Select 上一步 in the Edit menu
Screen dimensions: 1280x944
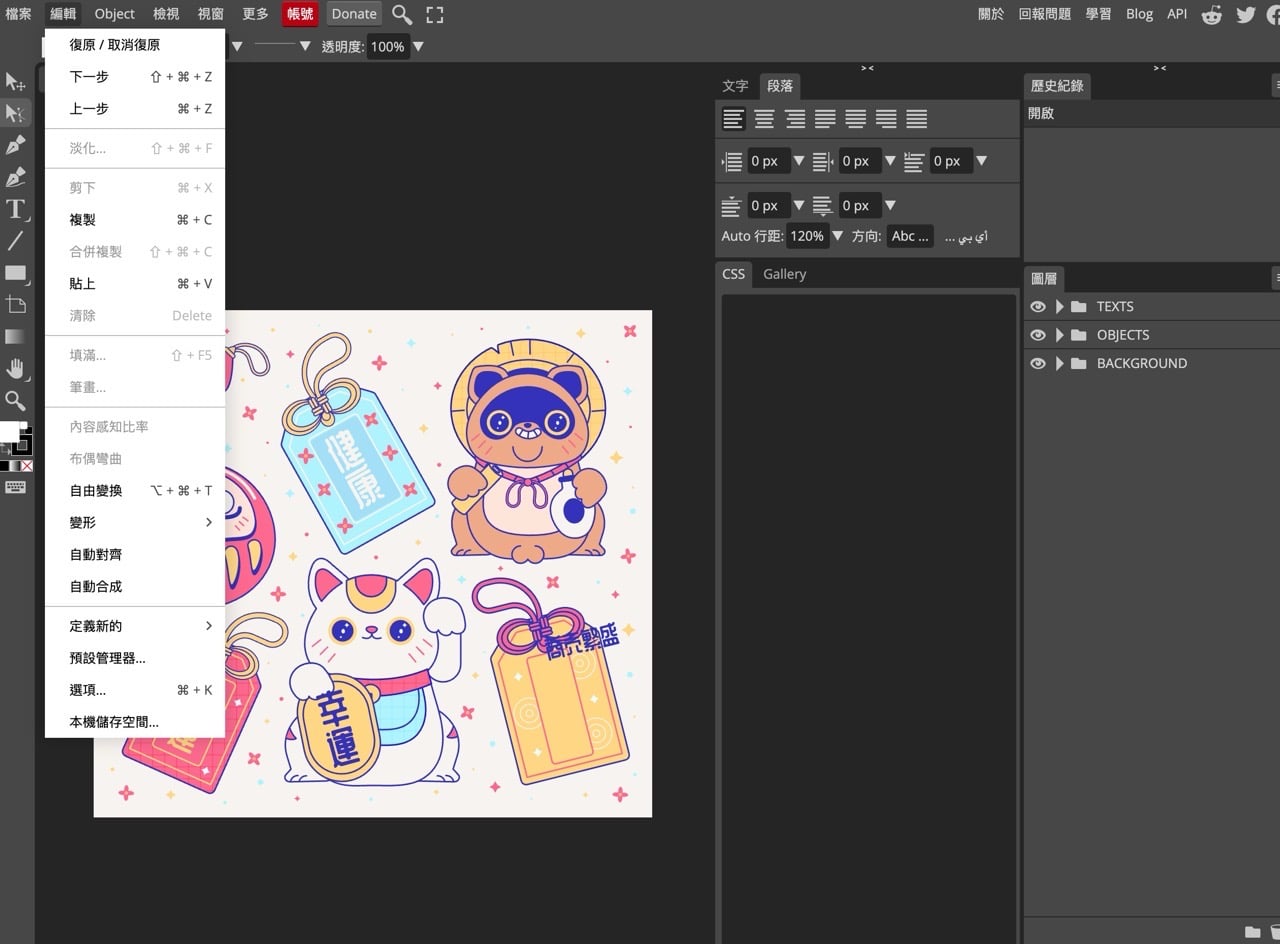tap(135, 108)
